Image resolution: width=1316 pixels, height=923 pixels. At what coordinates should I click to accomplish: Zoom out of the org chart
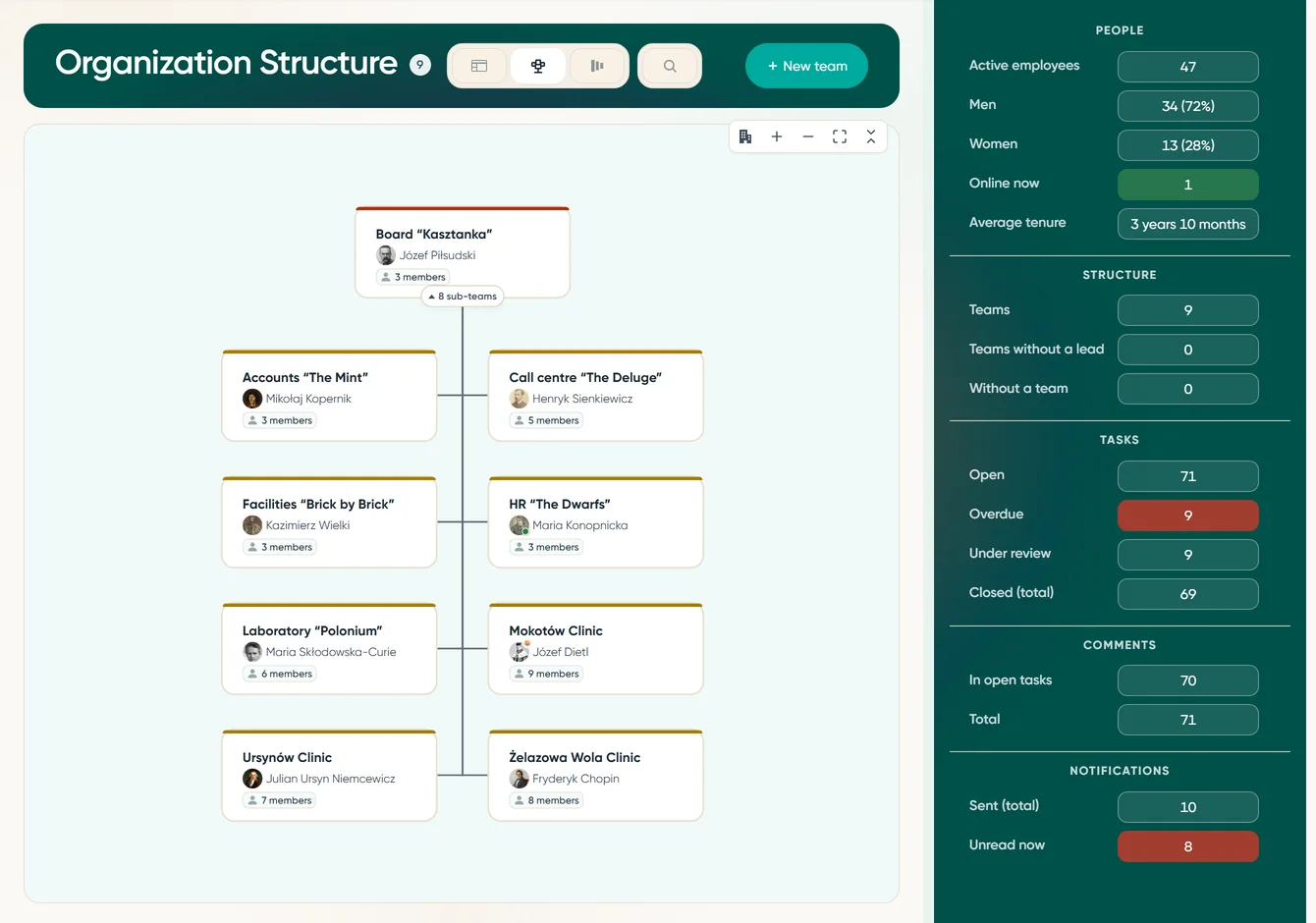point(808,136)
